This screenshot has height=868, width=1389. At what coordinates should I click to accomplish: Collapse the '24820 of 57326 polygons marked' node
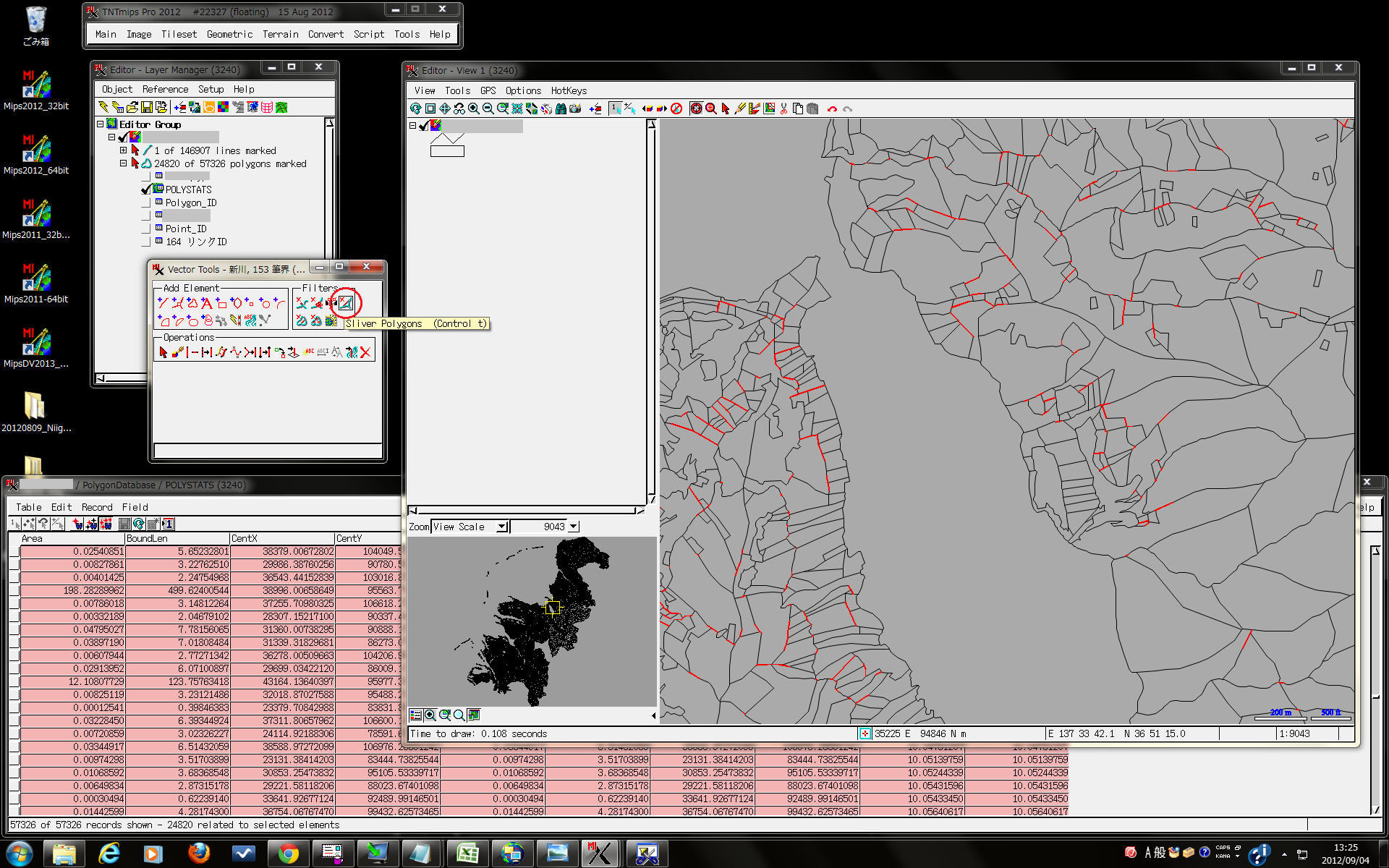point(124,163)
